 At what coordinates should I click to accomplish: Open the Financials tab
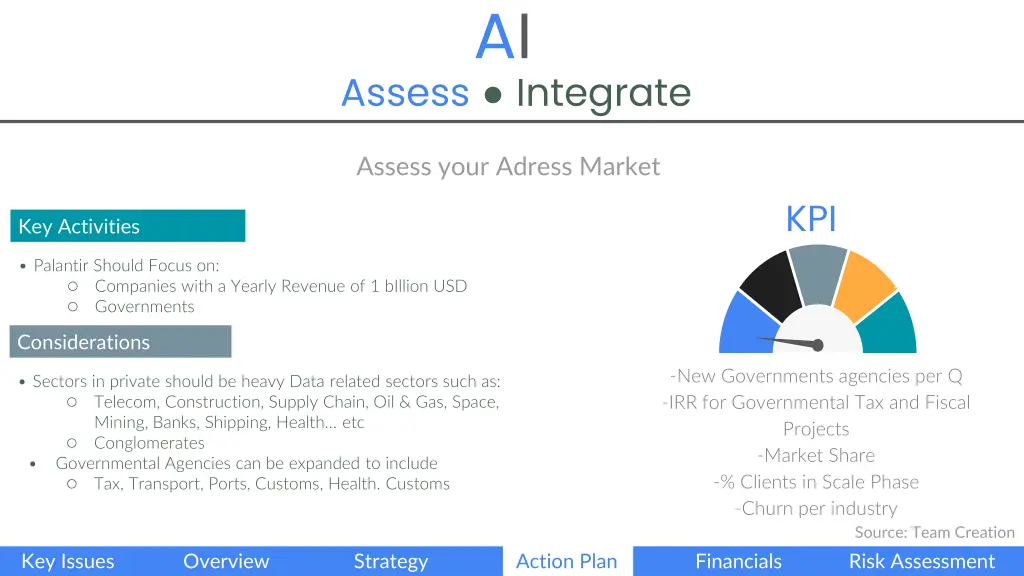coord(739,561)
